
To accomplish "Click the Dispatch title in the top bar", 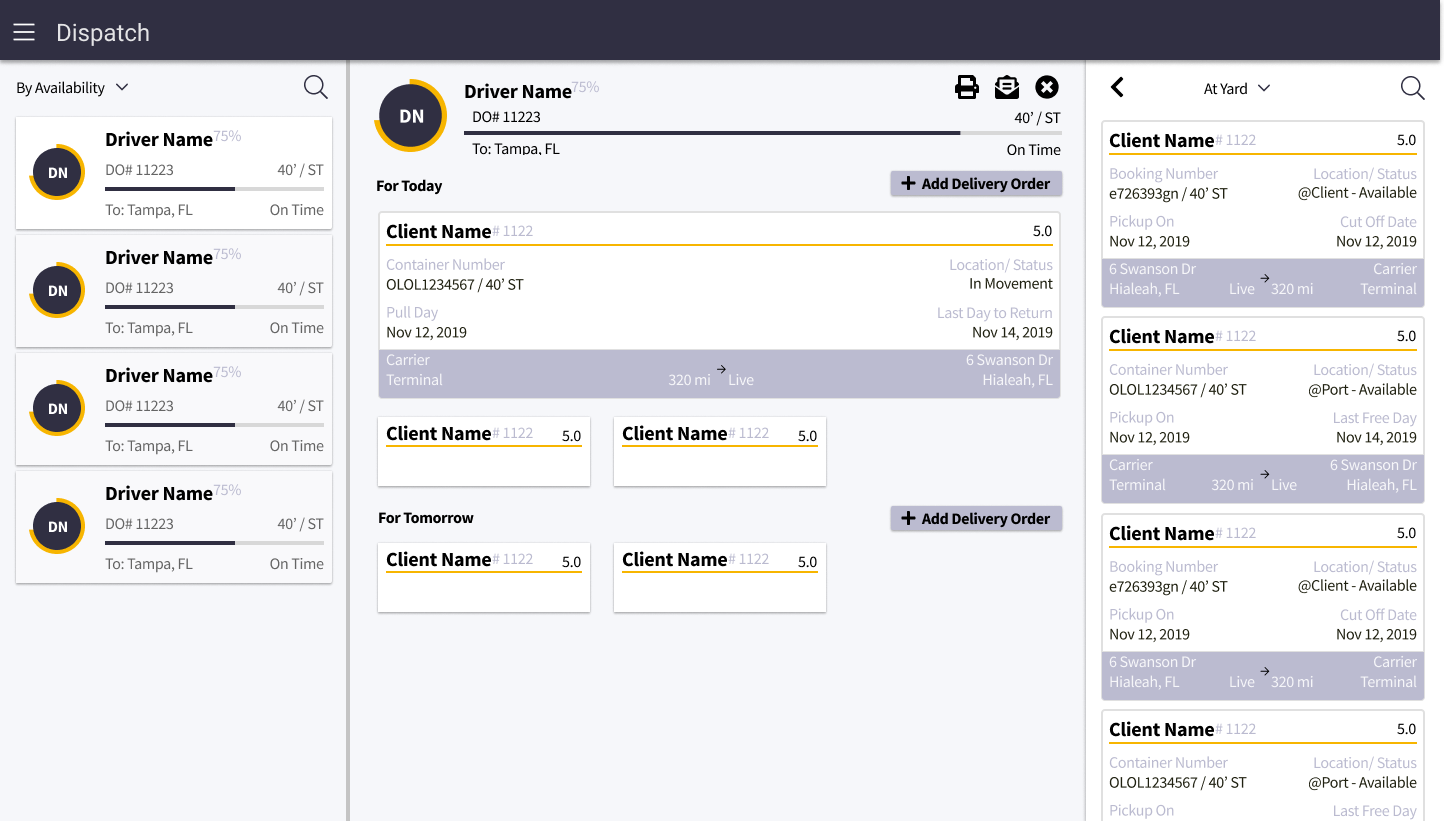I will coord(103,32).
